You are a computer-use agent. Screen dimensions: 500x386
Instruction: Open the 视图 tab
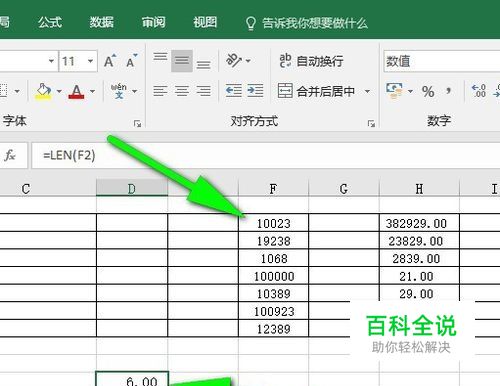point(205,22)
